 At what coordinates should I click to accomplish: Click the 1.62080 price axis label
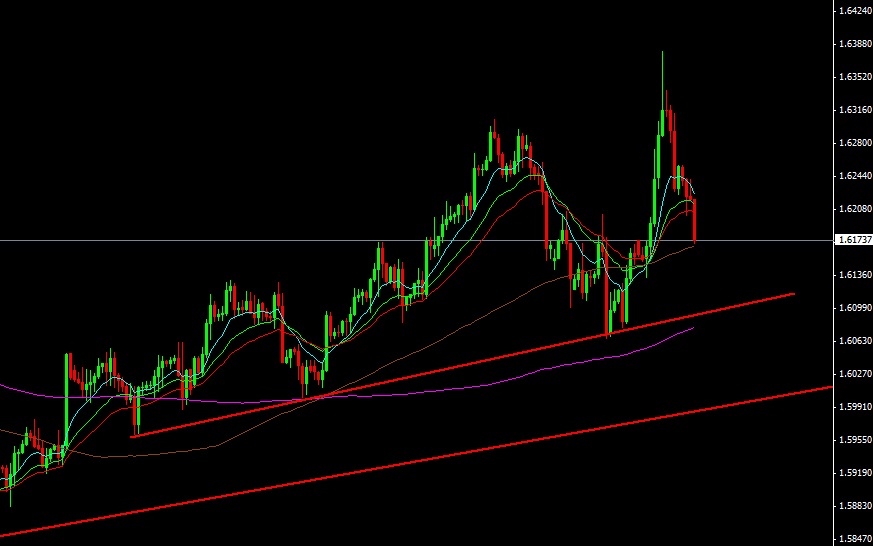[855, 208]
